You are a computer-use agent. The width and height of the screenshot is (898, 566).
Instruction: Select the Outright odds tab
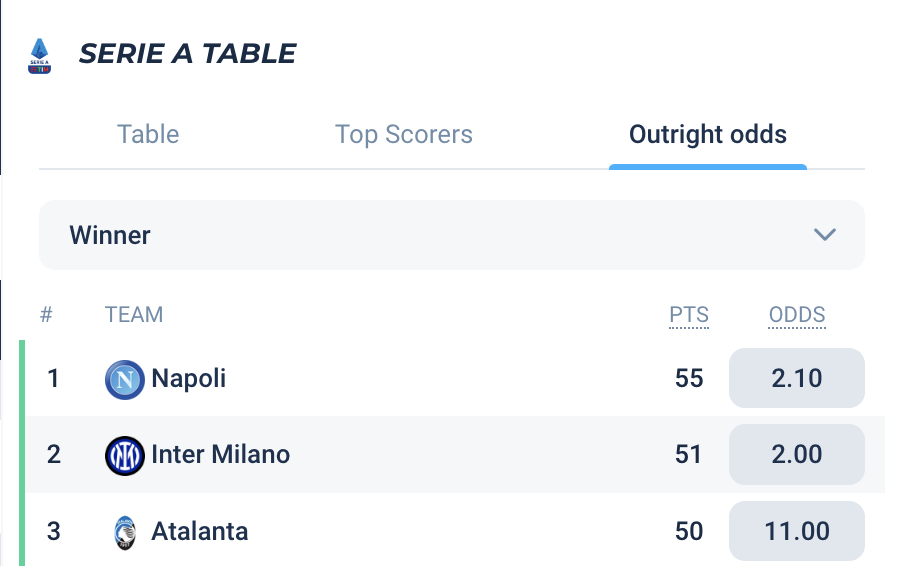[x=707, y=135]
